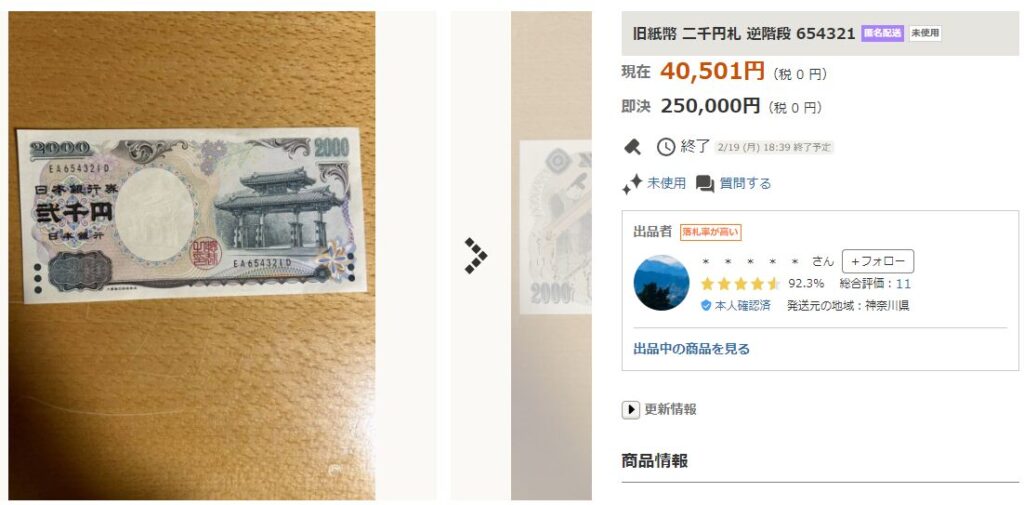Open the seller's avatar photo

[x=661, y=283]
